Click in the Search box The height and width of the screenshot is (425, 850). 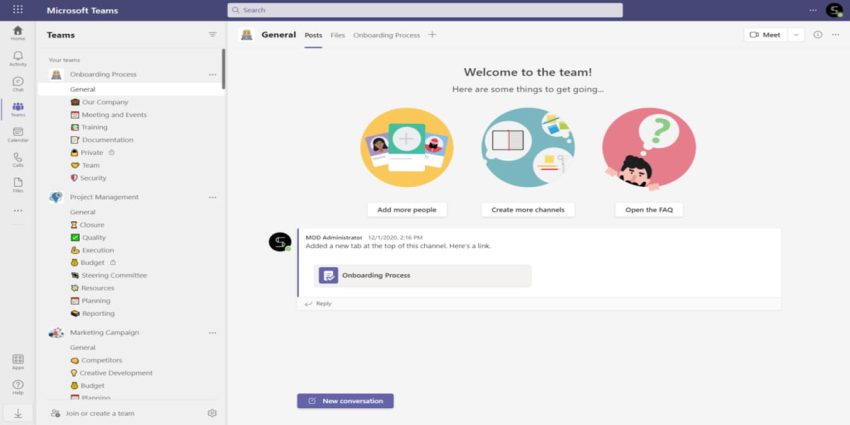point(425,10)
